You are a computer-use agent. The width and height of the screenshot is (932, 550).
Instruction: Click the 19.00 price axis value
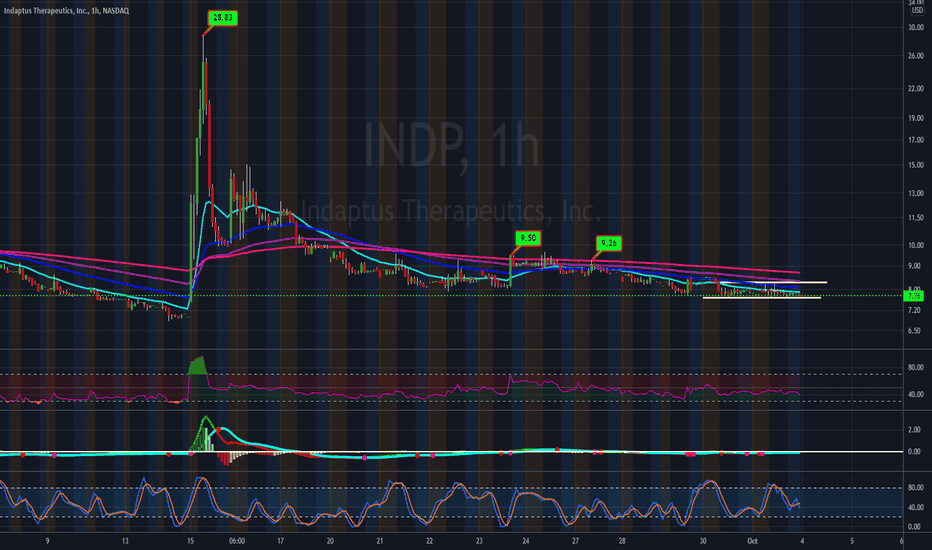915,118
